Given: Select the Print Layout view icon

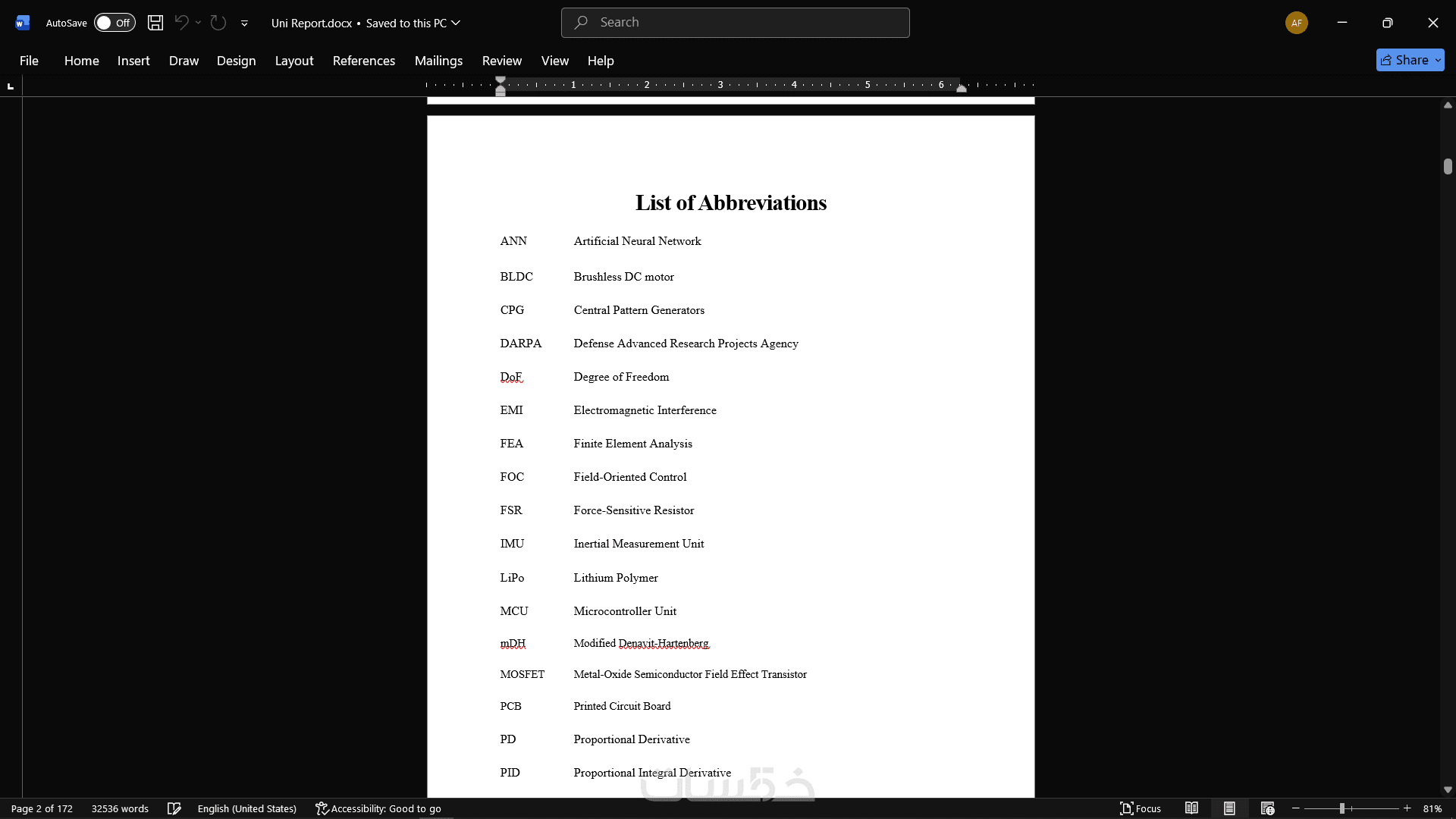Looking at the screenshot, I should (1229, 808).
